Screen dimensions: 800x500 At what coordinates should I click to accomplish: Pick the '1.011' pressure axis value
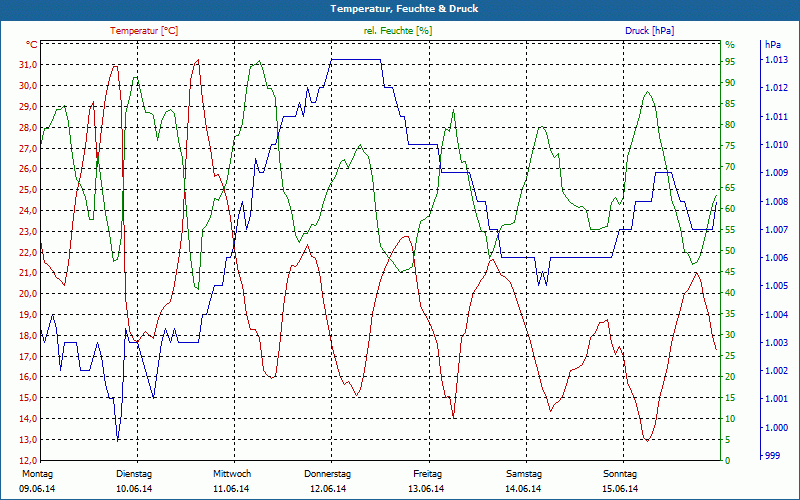[x=776, y=117]
